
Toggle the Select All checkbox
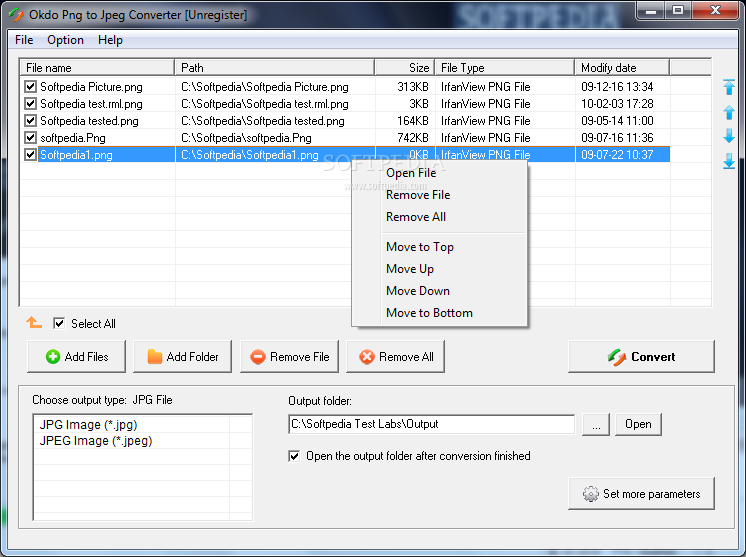click(59, 323)
